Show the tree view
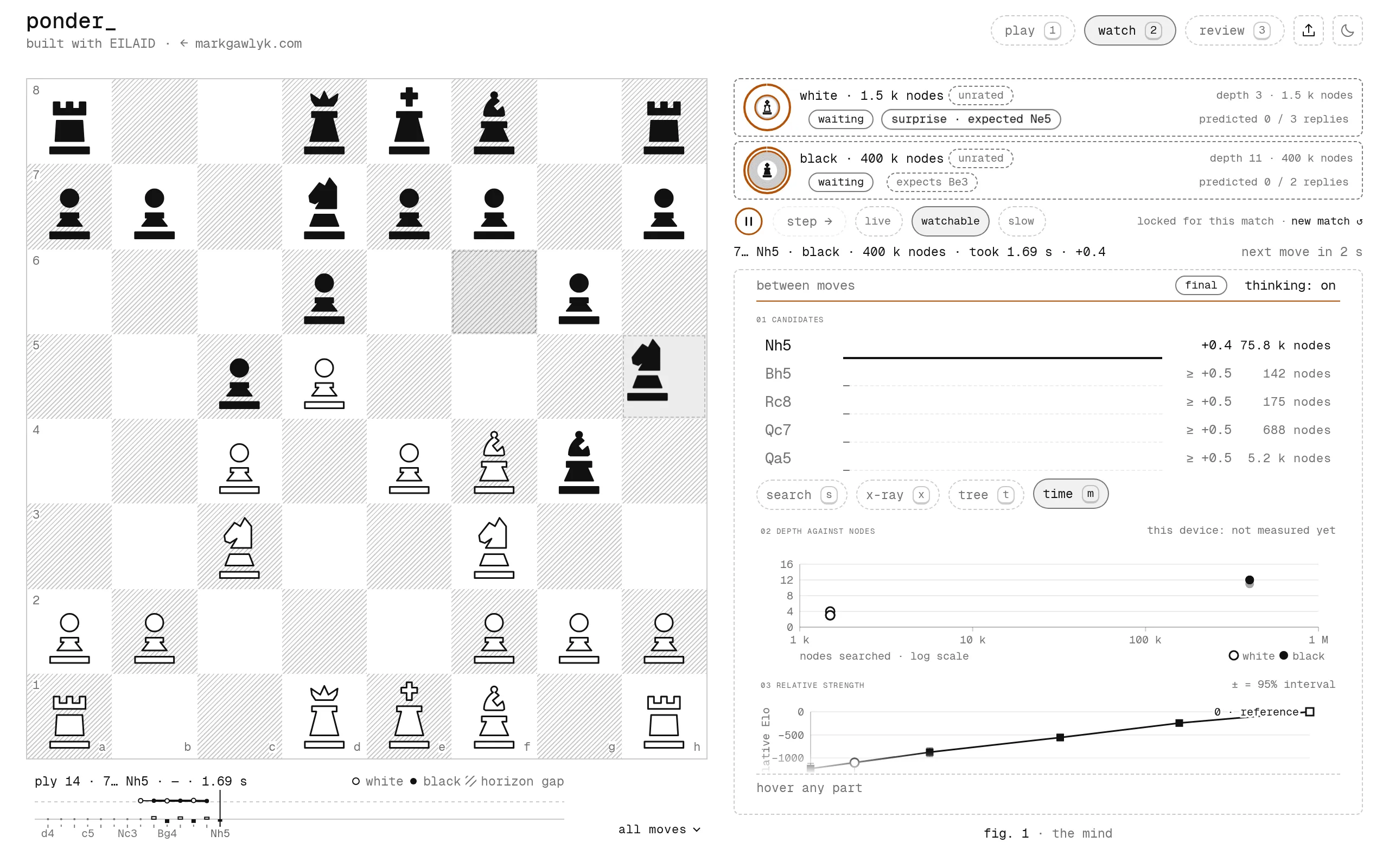This screenshot has width=1389, height=868. click(x=986, y=494)
